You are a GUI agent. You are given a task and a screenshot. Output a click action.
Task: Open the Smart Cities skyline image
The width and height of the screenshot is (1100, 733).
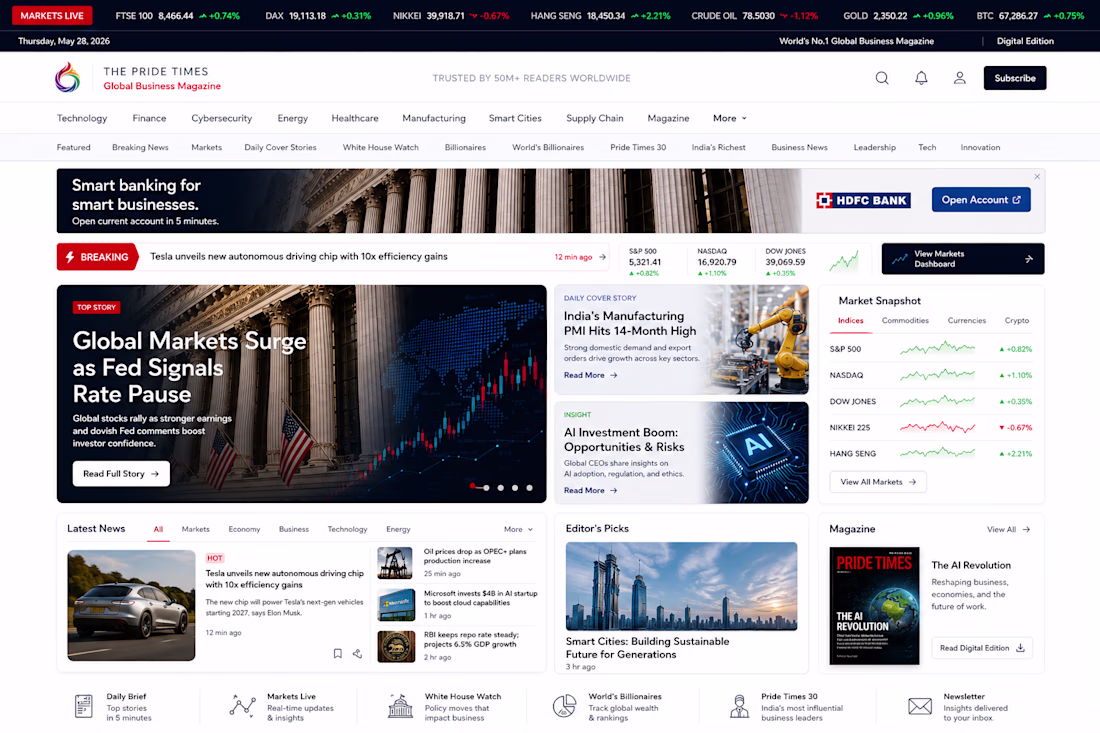[x=681, y=586]
